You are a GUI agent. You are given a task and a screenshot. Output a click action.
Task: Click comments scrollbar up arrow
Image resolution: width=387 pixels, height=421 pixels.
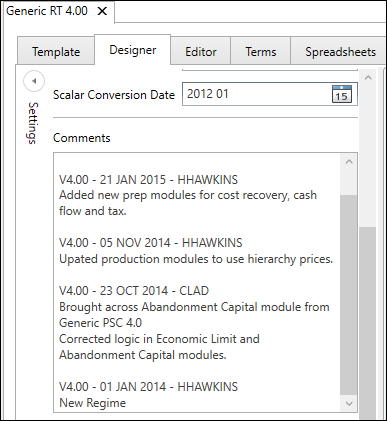coord(349,162)
